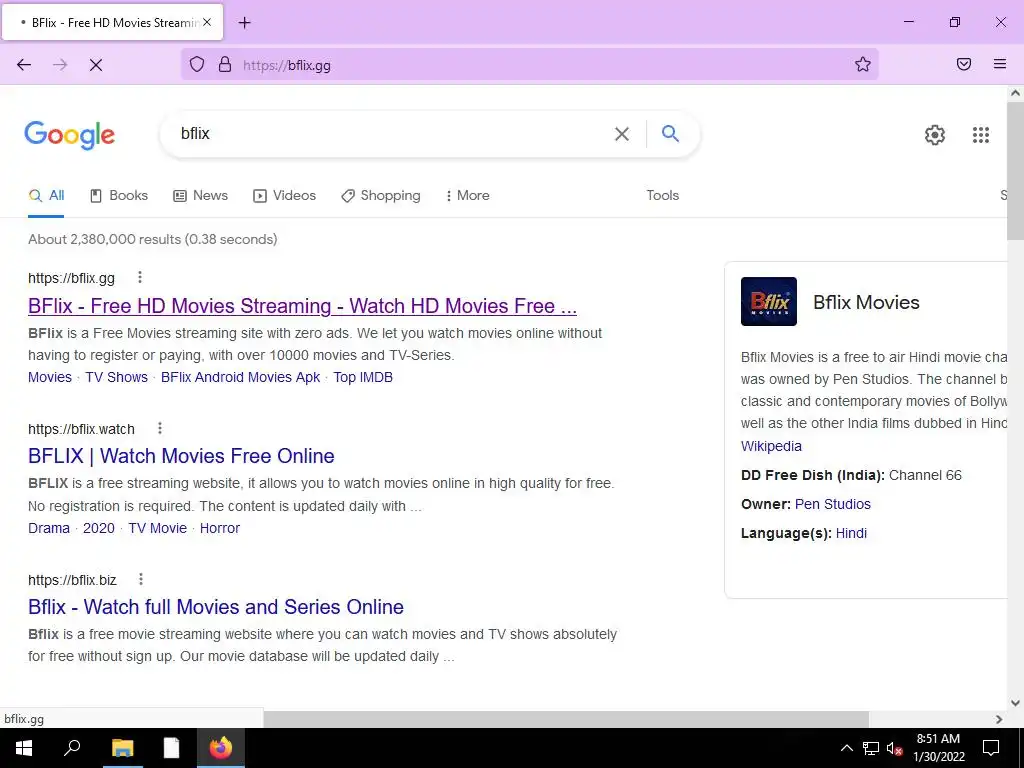Viewport: 1024px width, 768px height.
Task: Close the BFlix browser tab
Action: click(x=207, y=22)
